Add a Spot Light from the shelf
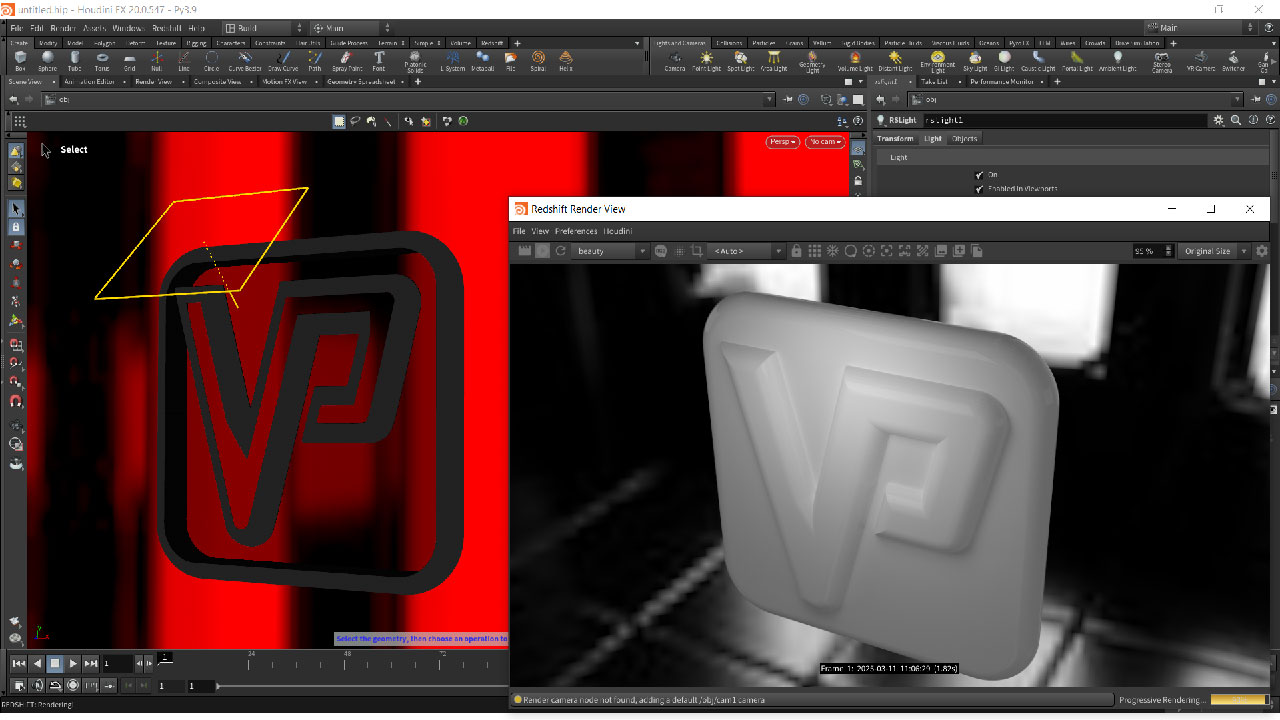 pos(740,62)
